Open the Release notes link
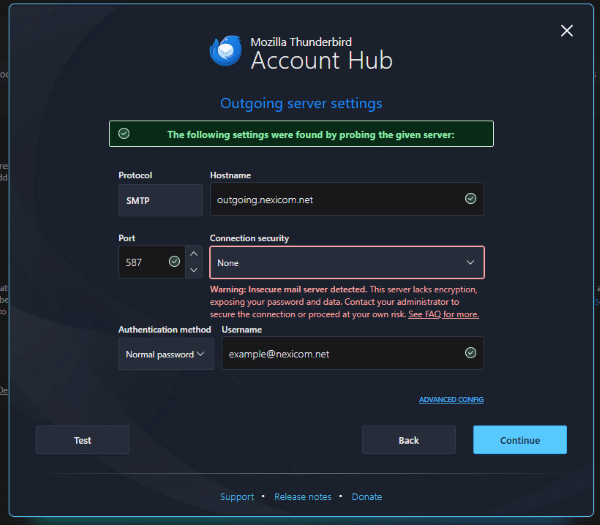Viewport: 600px width, 525px height. coord(303,497)
